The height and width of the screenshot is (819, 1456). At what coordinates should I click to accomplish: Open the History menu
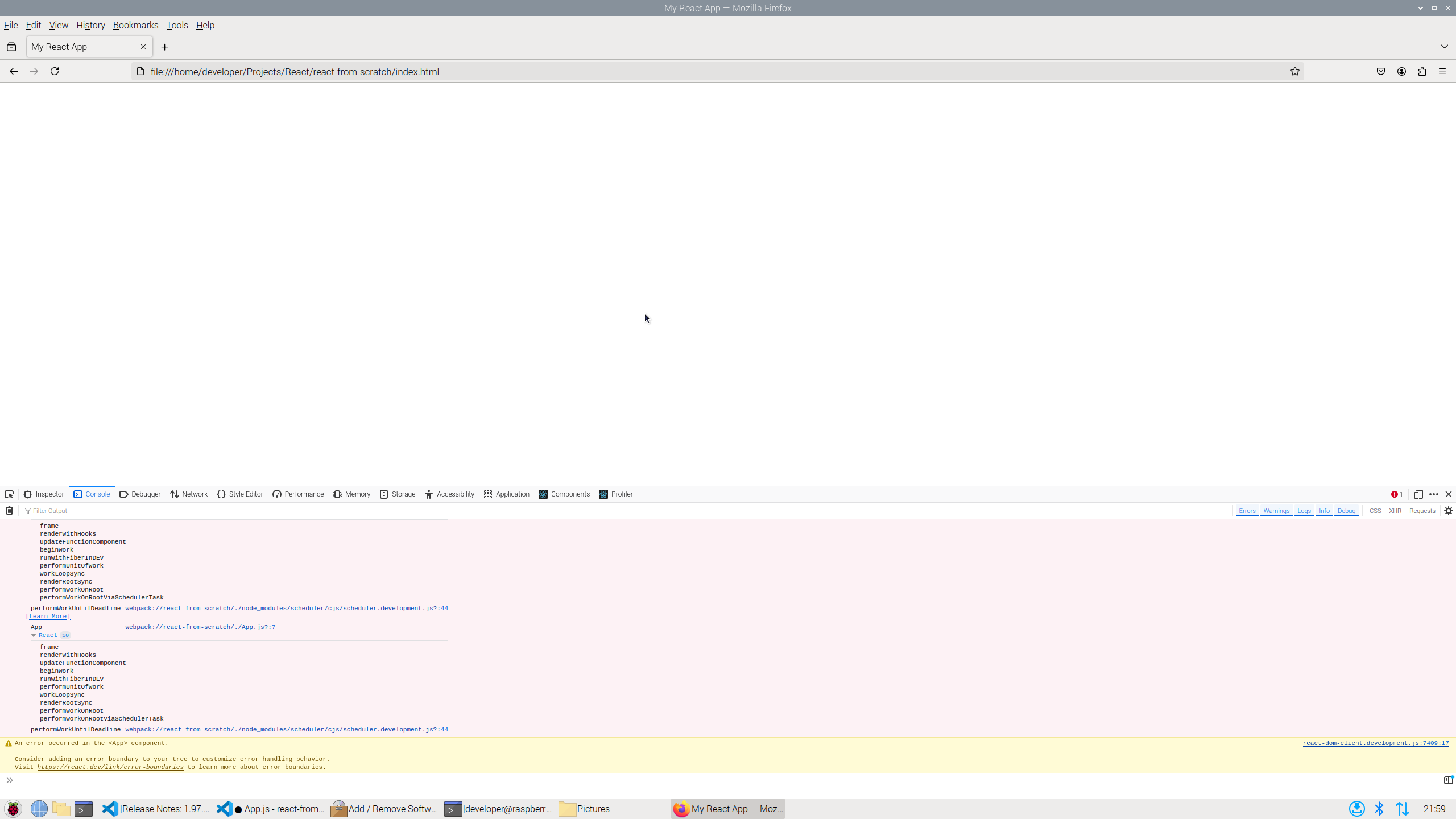(91, 25)
